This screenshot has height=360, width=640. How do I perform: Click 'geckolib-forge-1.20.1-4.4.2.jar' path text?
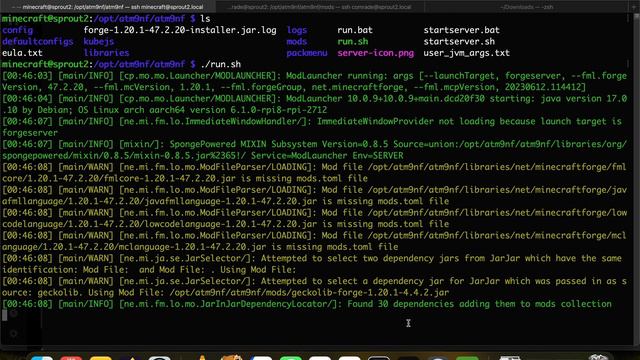click(371, 293)
